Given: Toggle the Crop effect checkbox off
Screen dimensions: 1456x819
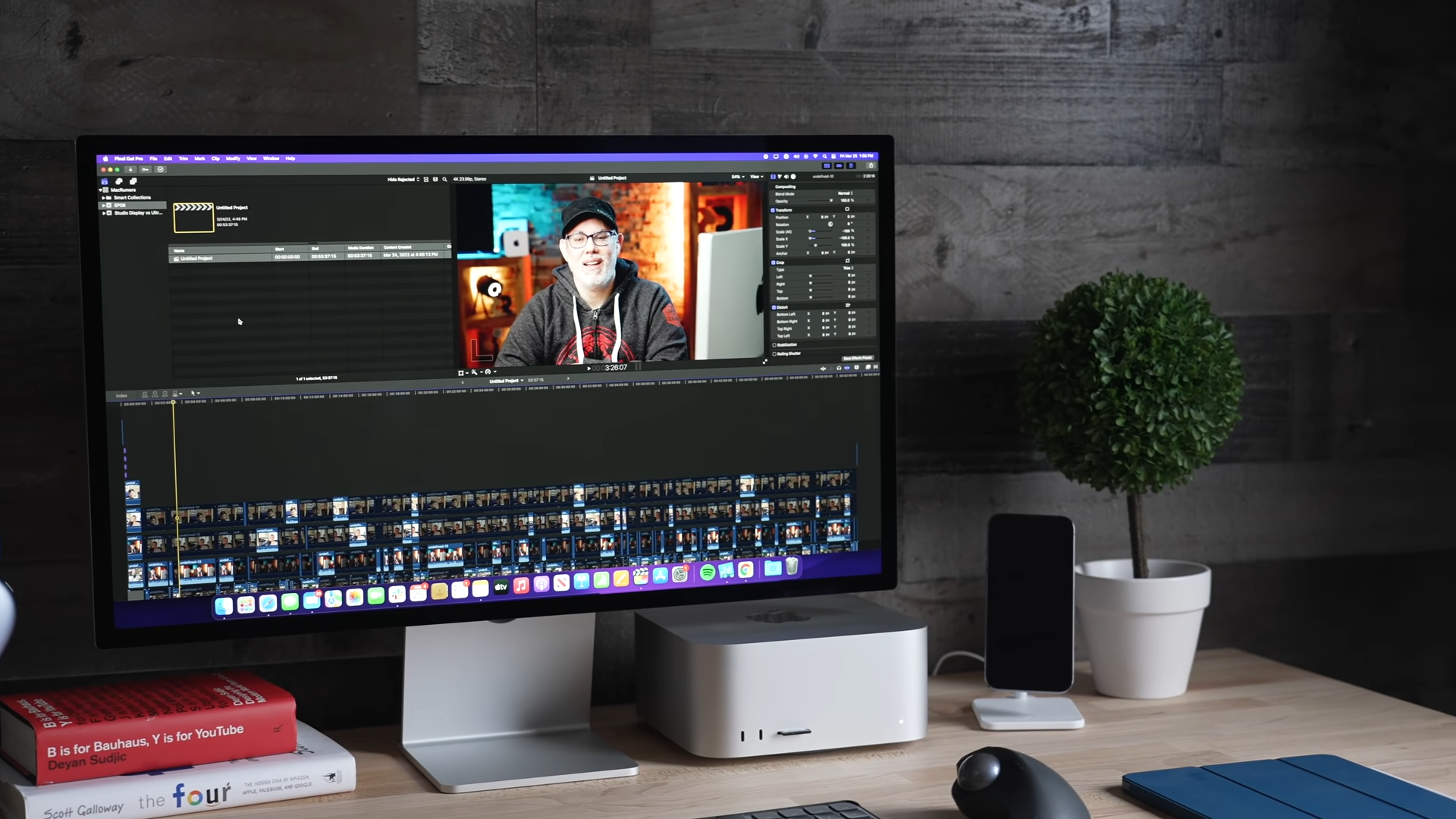Looking at the screenshot, I should (775, 262).
